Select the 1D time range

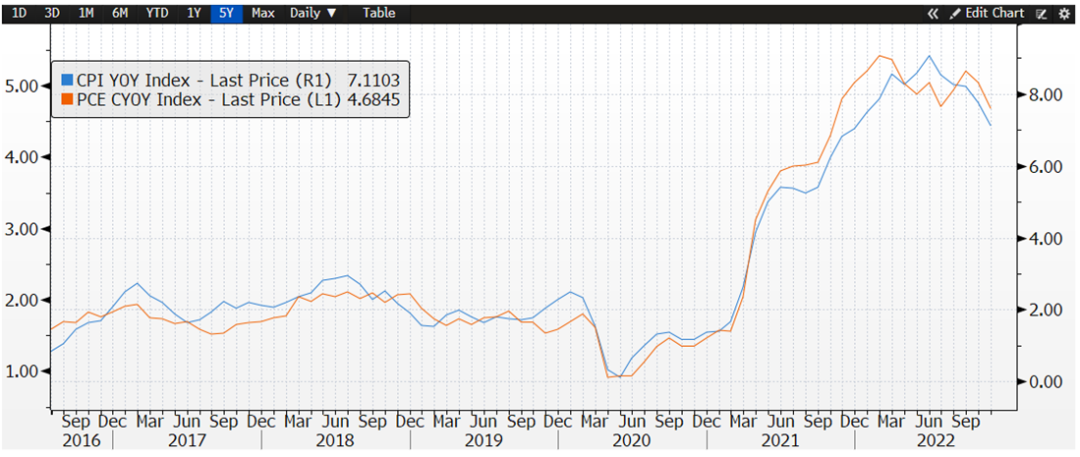[19, 13]
